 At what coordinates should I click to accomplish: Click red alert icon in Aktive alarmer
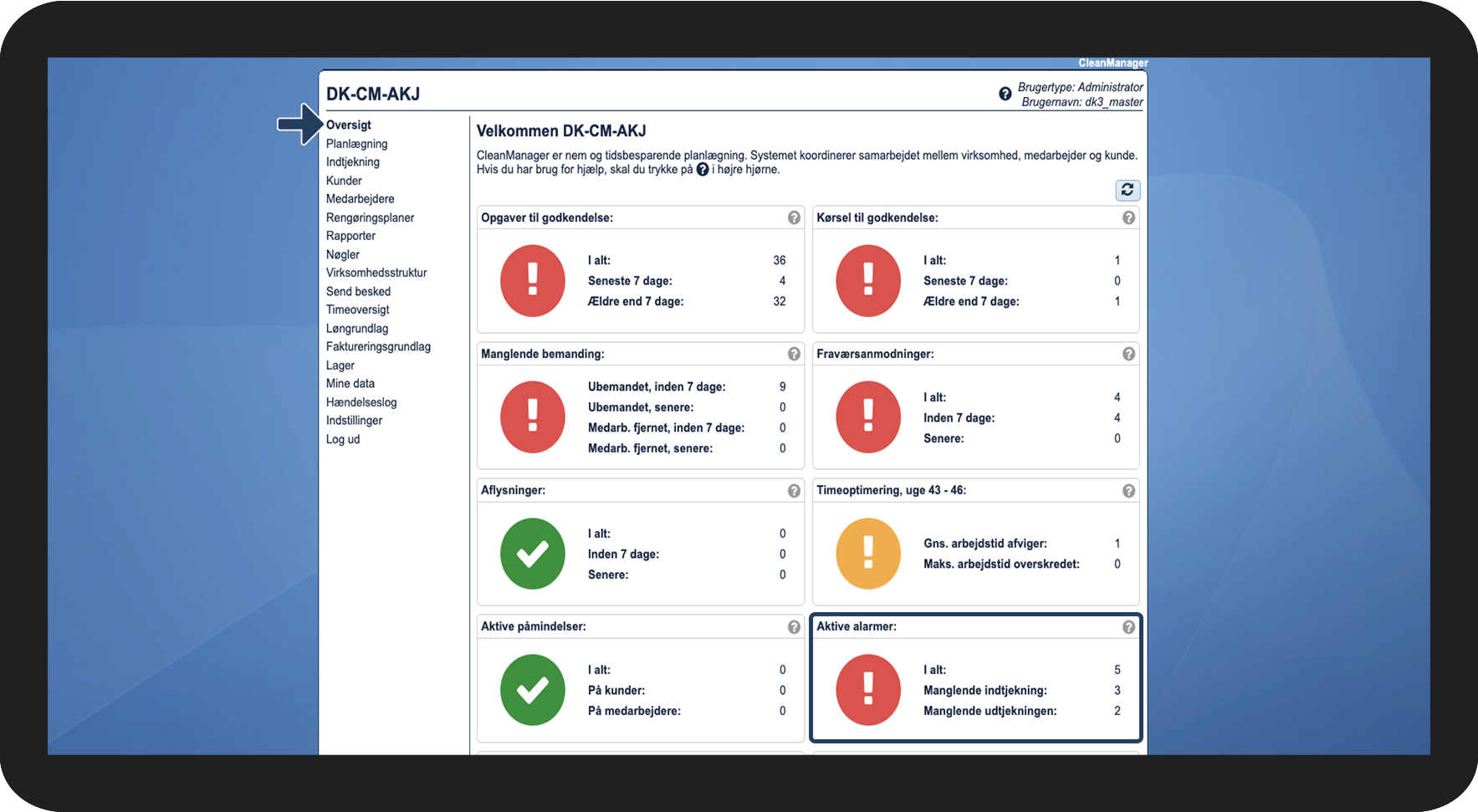868,690
